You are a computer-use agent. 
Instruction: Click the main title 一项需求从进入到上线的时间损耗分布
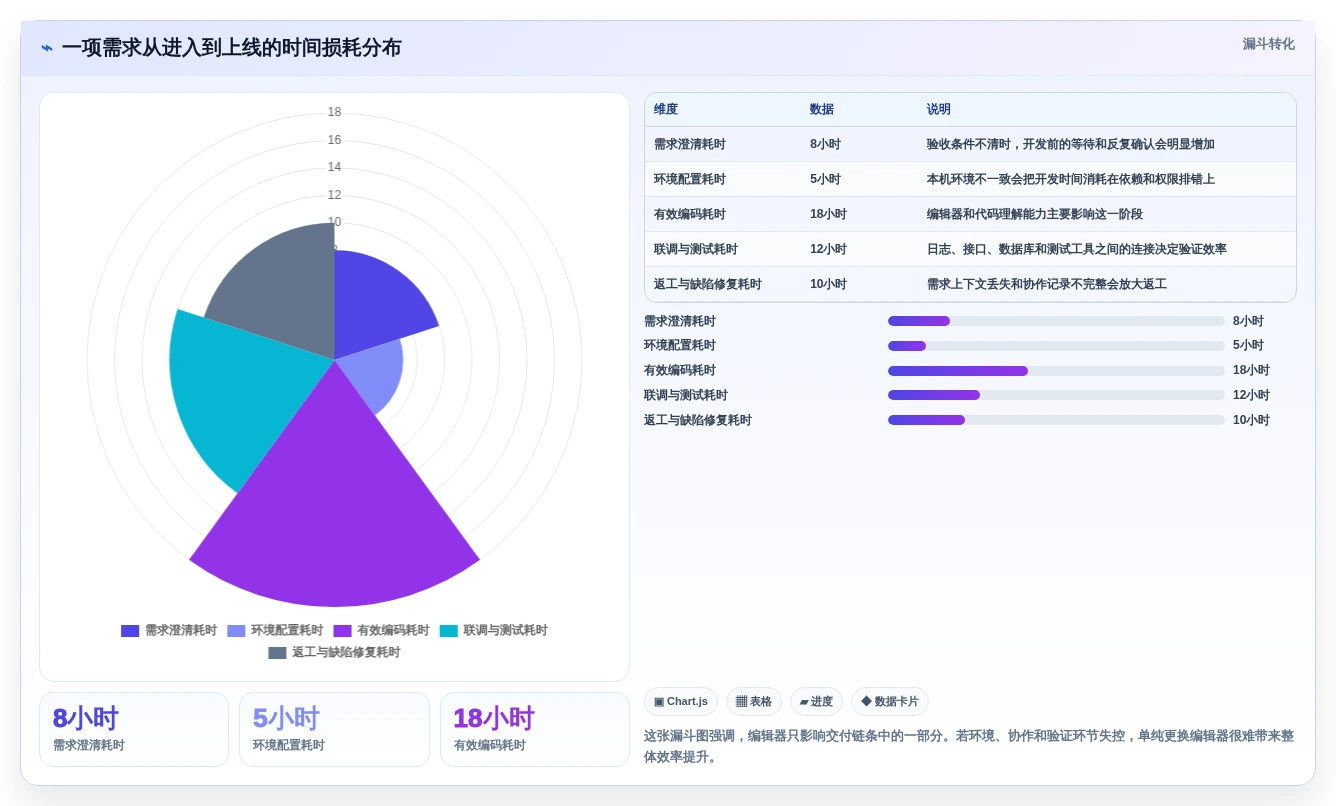pos(232,48)
